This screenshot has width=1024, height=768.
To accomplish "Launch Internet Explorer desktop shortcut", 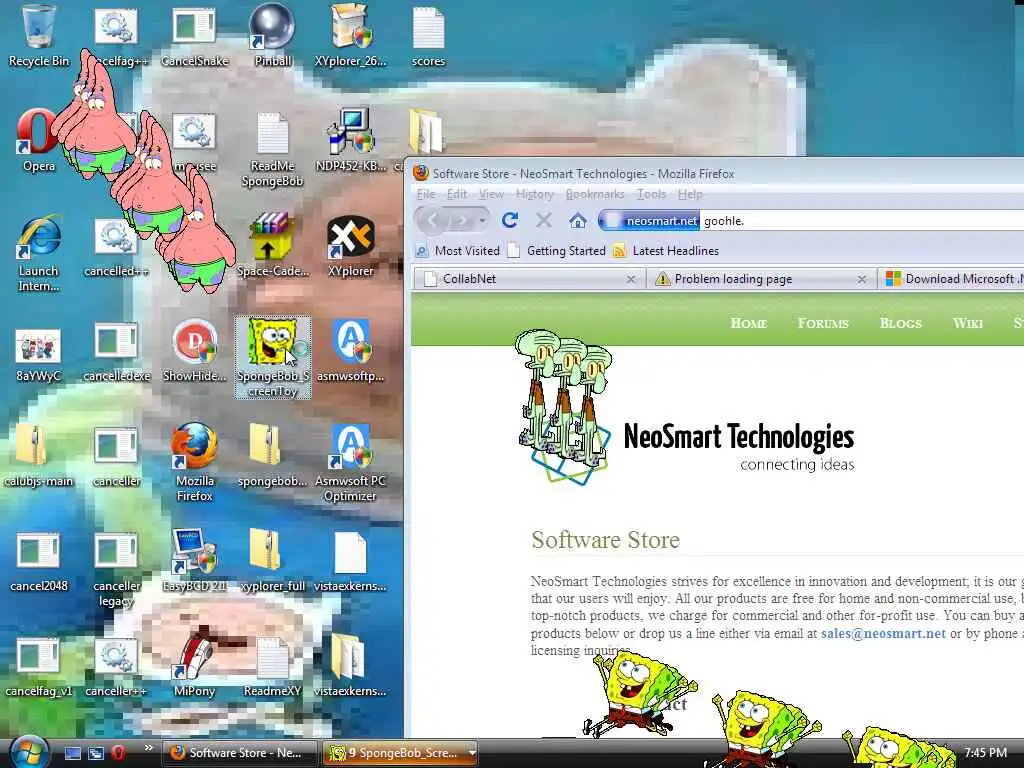I will click(38, 253).
